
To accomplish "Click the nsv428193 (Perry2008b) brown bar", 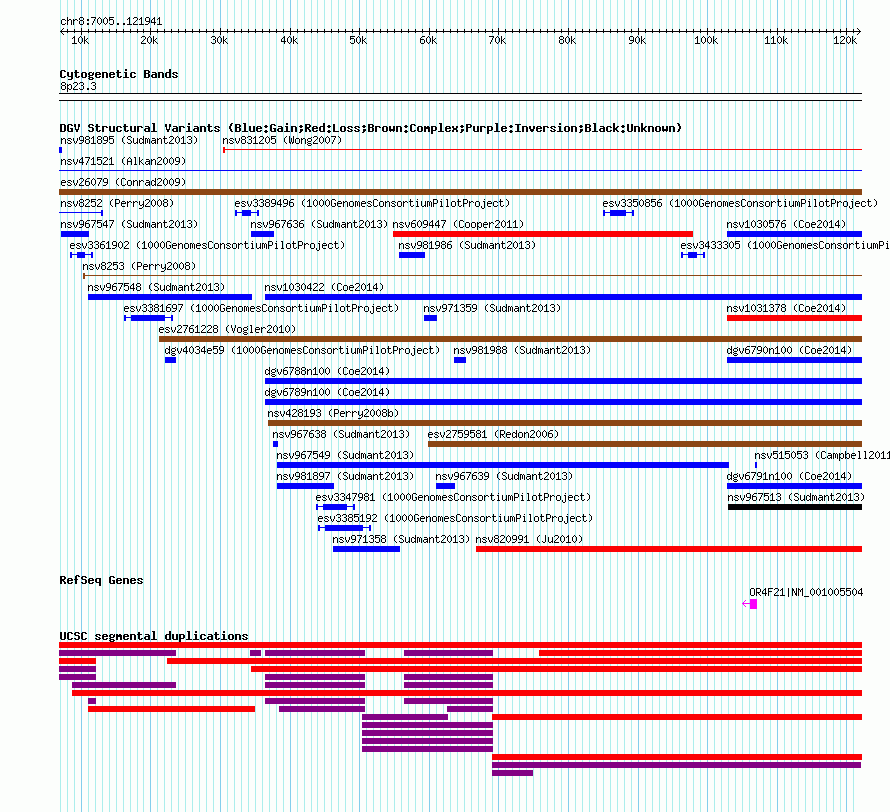I will (x=565, y=423).
